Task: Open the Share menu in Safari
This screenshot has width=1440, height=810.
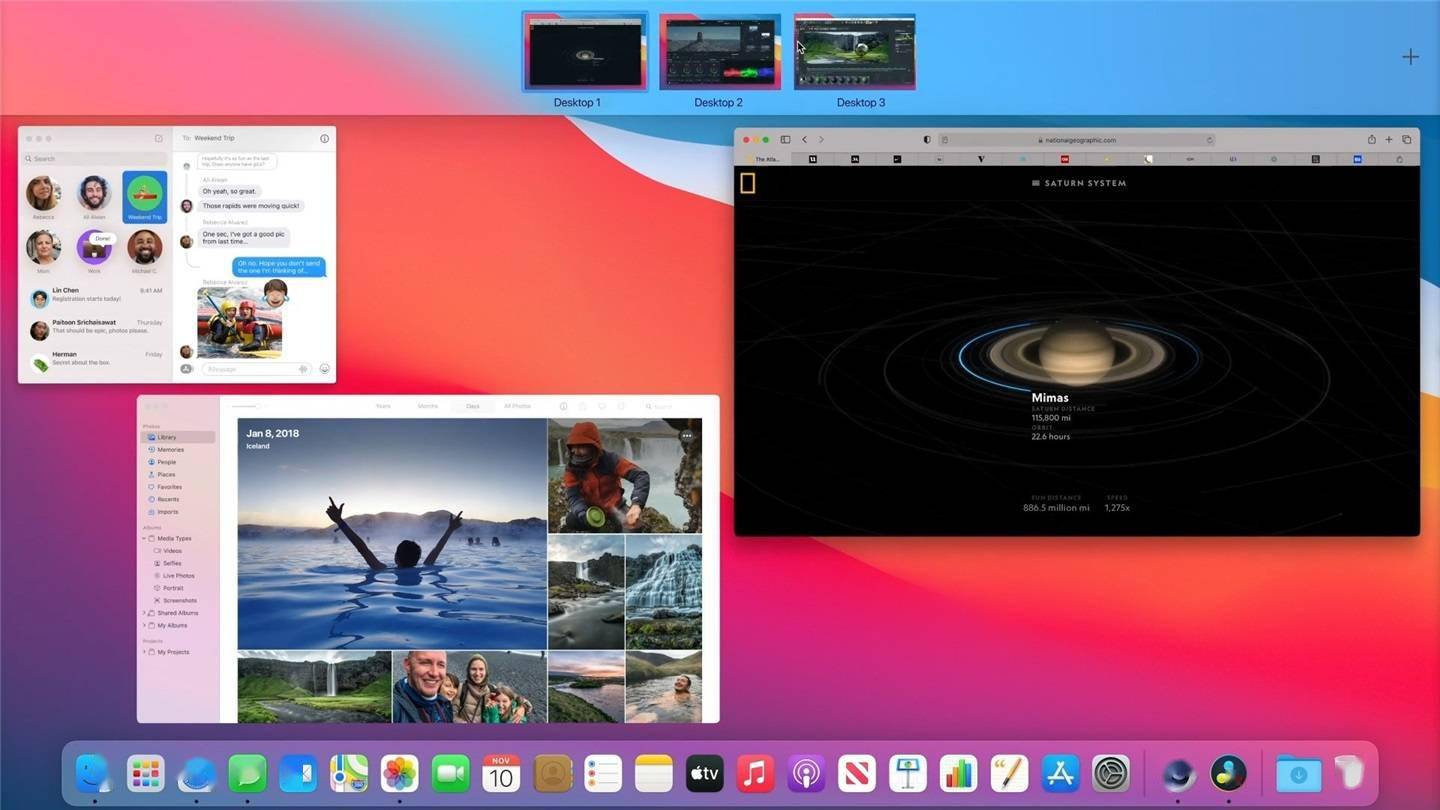Action: click(1372, 139)
